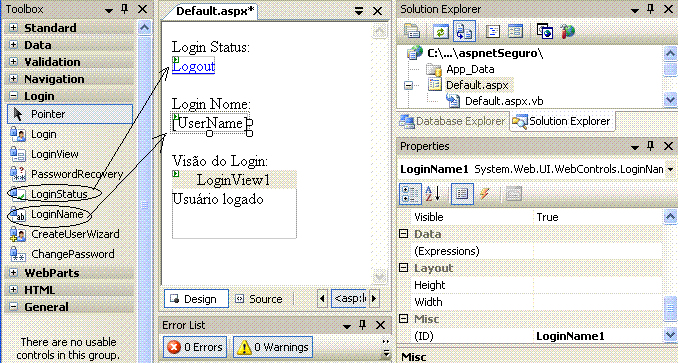Expand the HTML toolbox group
The width and height of the screenshot is (678, 363).
13,290
